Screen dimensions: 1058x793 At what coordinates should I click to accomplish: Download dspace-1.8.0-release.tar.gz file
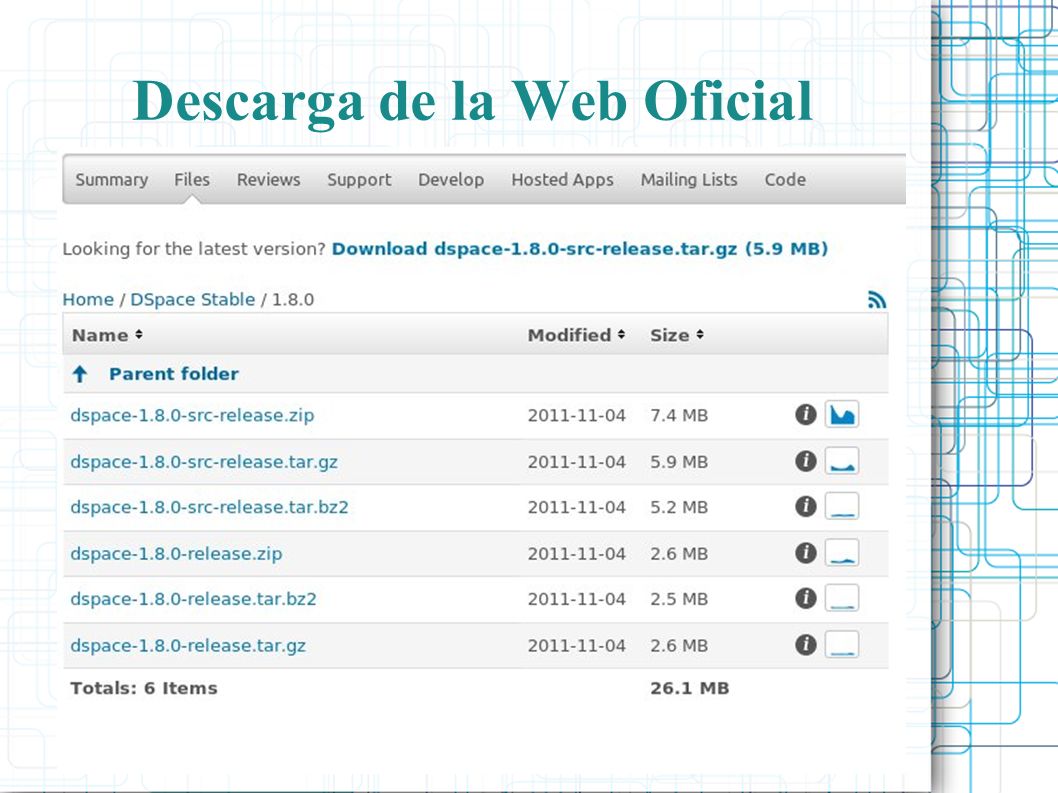188,645
